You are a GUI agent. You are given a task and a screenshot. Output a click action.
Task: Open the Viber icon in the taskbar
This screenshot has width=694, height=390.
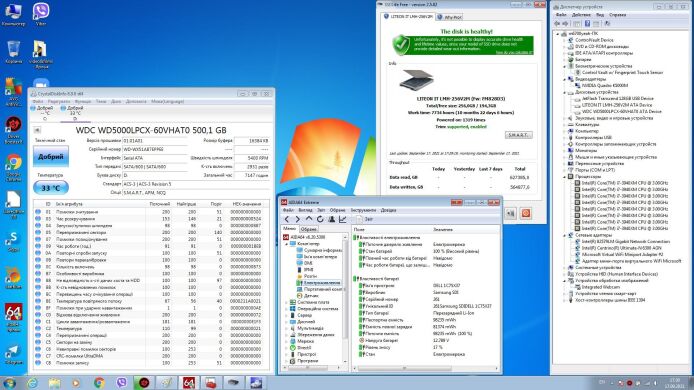121,383
